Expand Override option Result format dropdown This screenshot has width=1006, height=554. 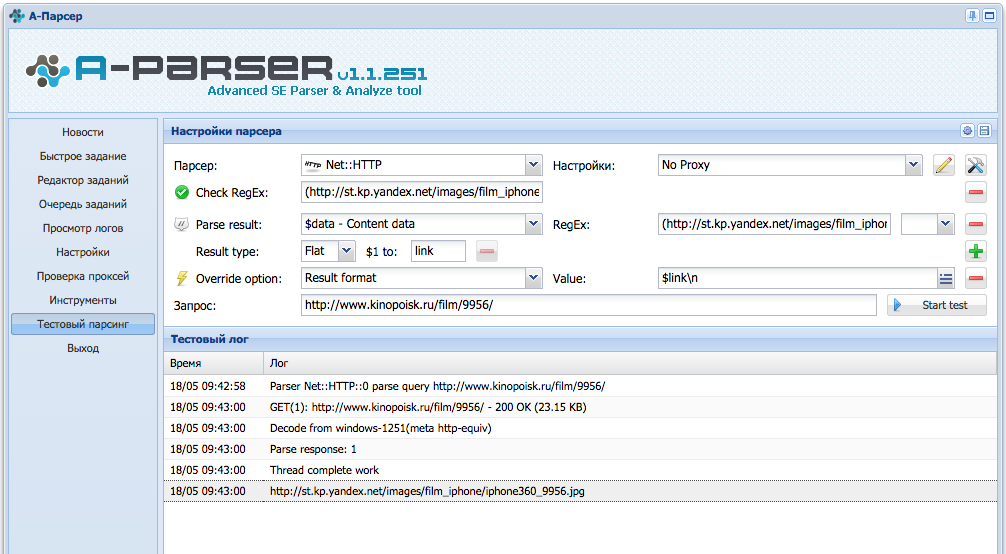(533, 278)
